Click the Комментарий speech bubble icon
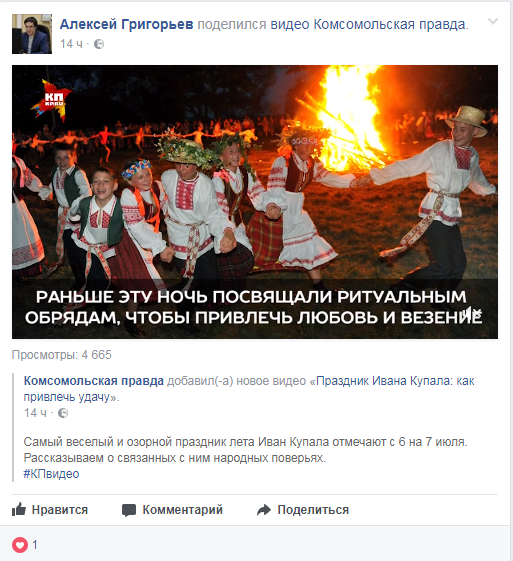Screen dimensions: 513x561 click(129, 510)
